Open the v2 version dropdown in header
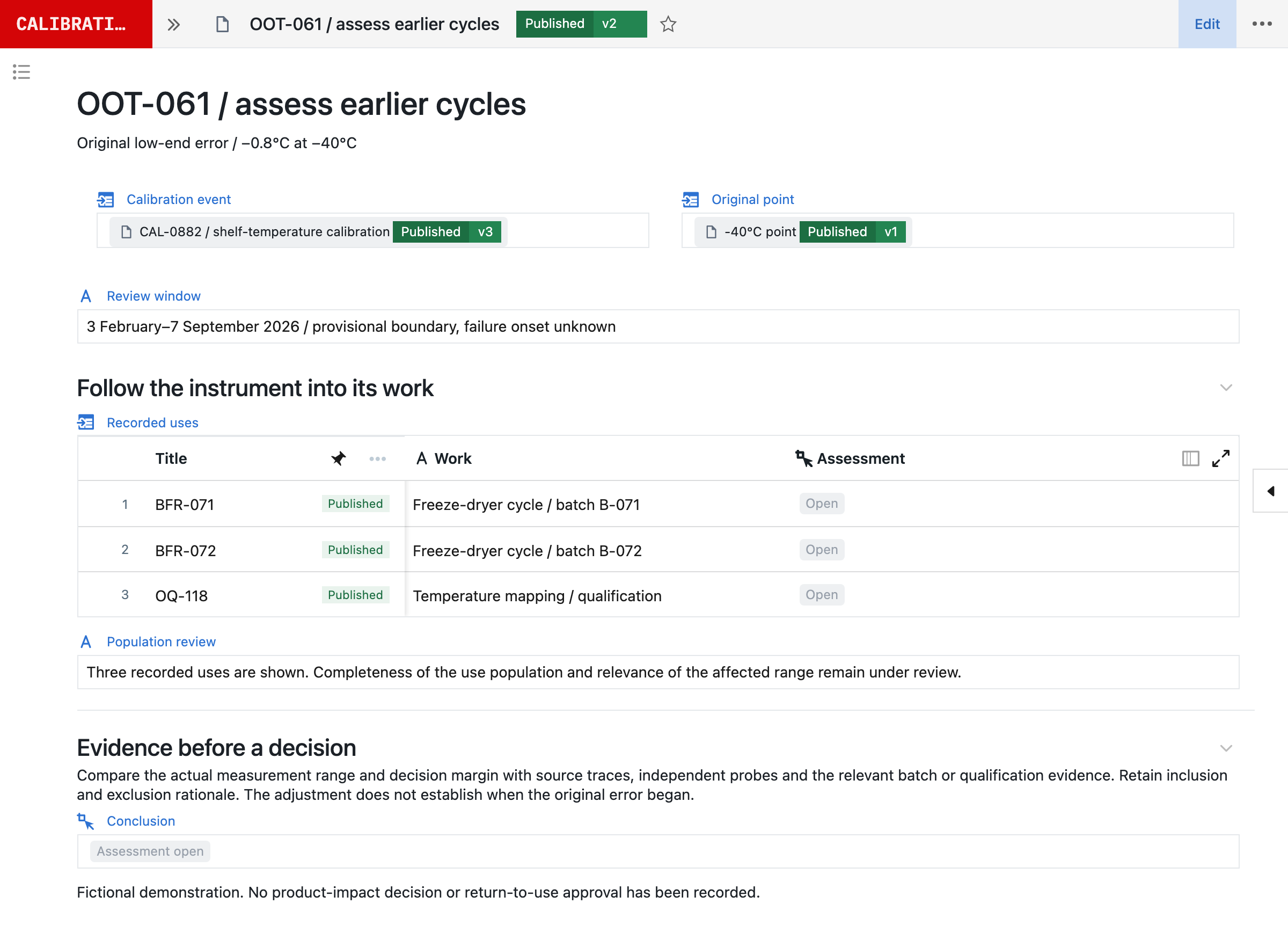Viewport: 1288px width, 933px height. [x=619, y=24]
